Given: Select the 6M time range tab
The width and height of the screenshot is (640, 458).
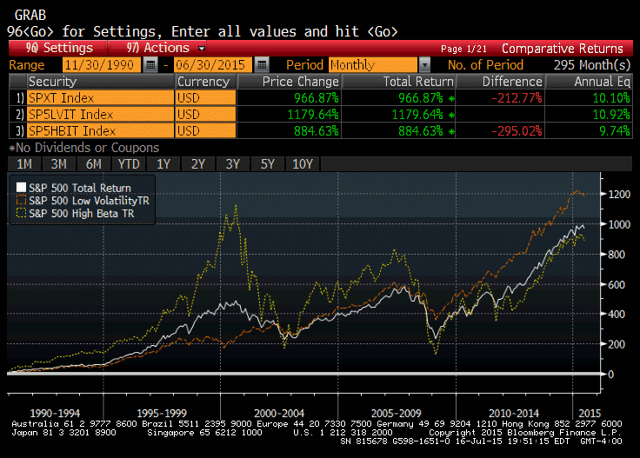Looking at the screenshot, I should 93,164.
